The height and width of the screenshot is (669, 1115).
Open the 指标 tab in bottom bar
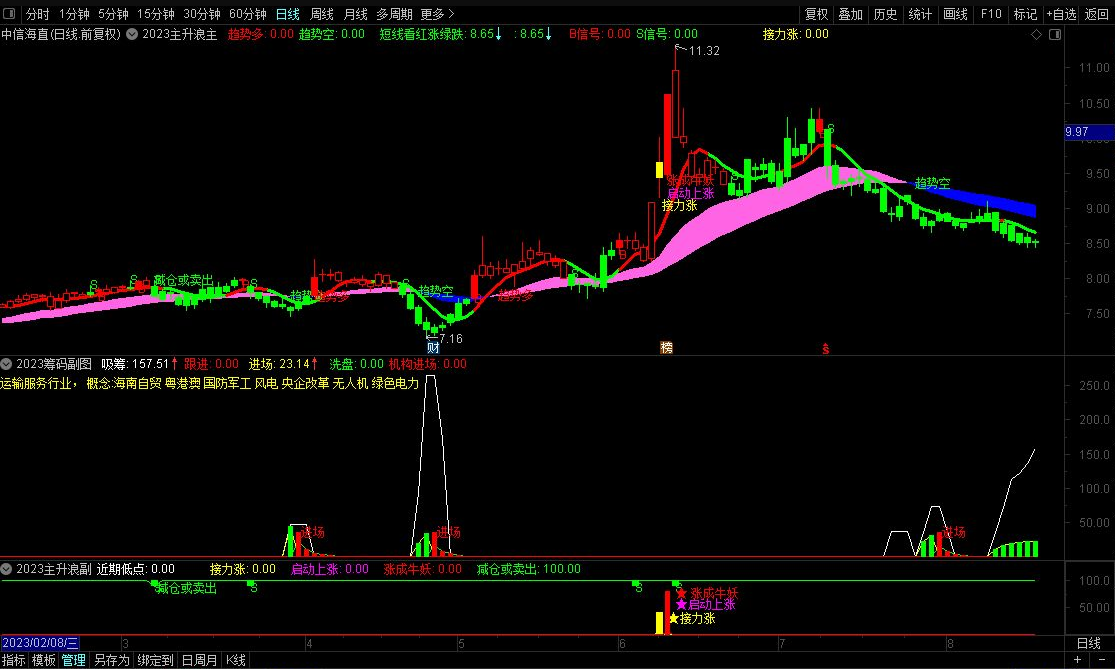(14, 660)
